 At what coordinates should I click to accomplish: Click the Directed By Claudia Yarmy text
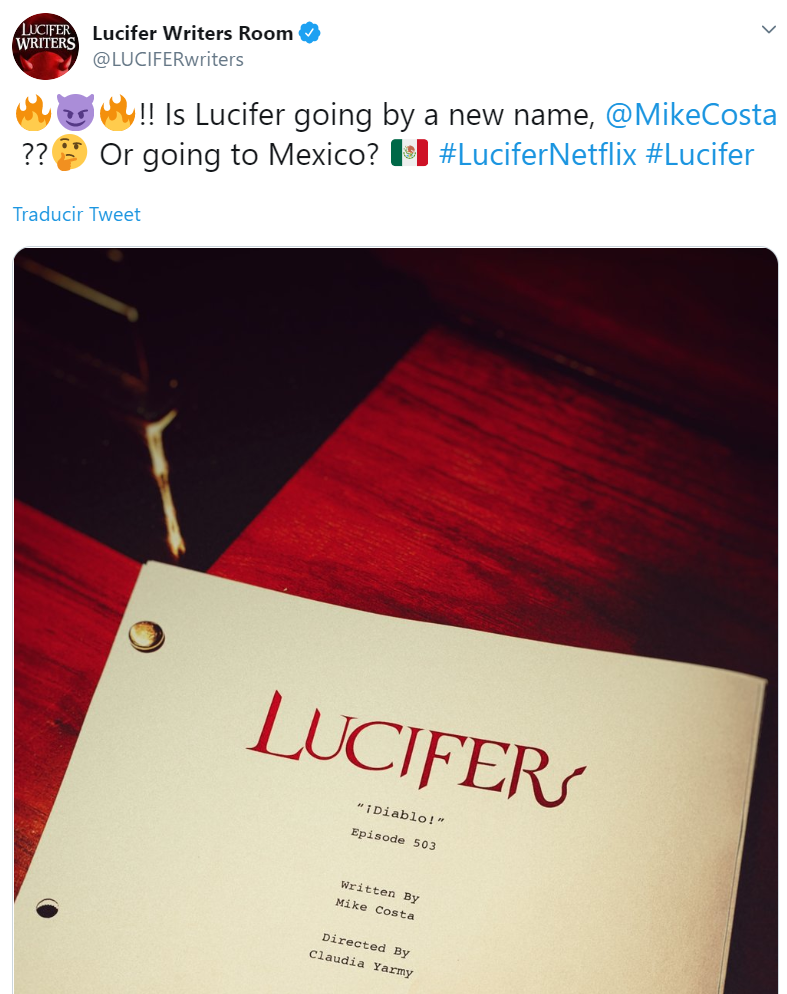(363, 954)
